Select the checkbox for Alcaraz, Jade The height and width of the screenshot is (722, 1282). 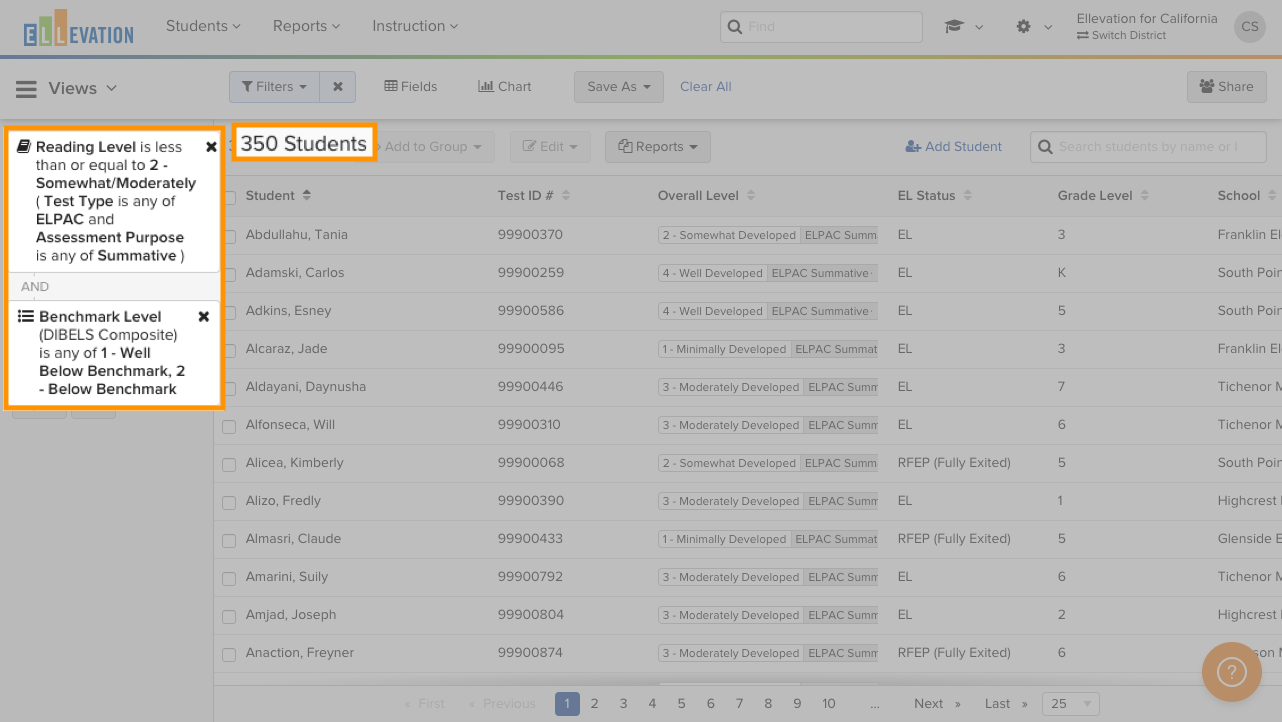coord(229,350)
